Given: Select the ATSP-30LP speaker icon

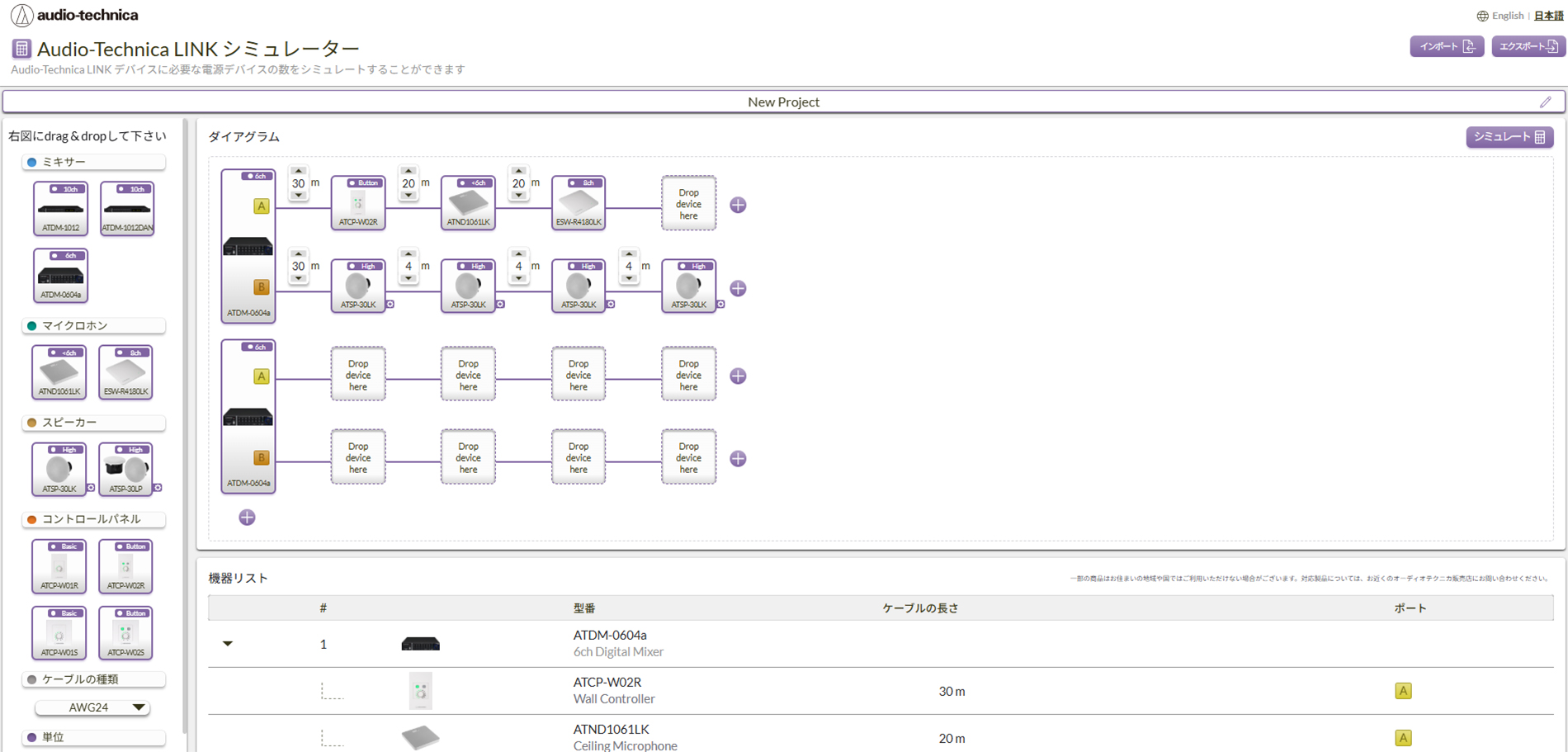Looking at the screenshot, I should tap(125, 469).
